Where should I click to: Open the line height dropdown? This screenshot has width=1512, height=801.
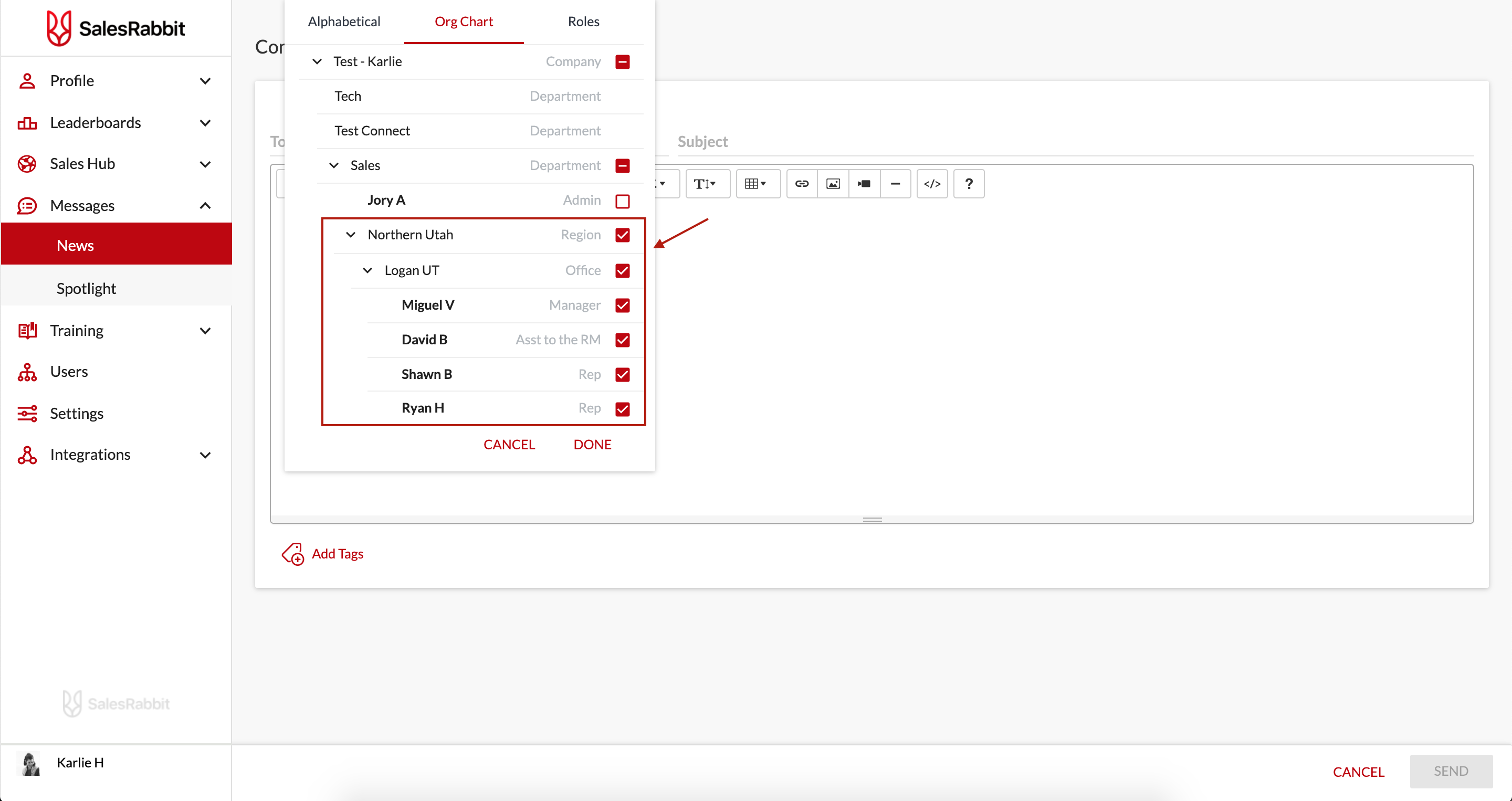pos(708,184)
